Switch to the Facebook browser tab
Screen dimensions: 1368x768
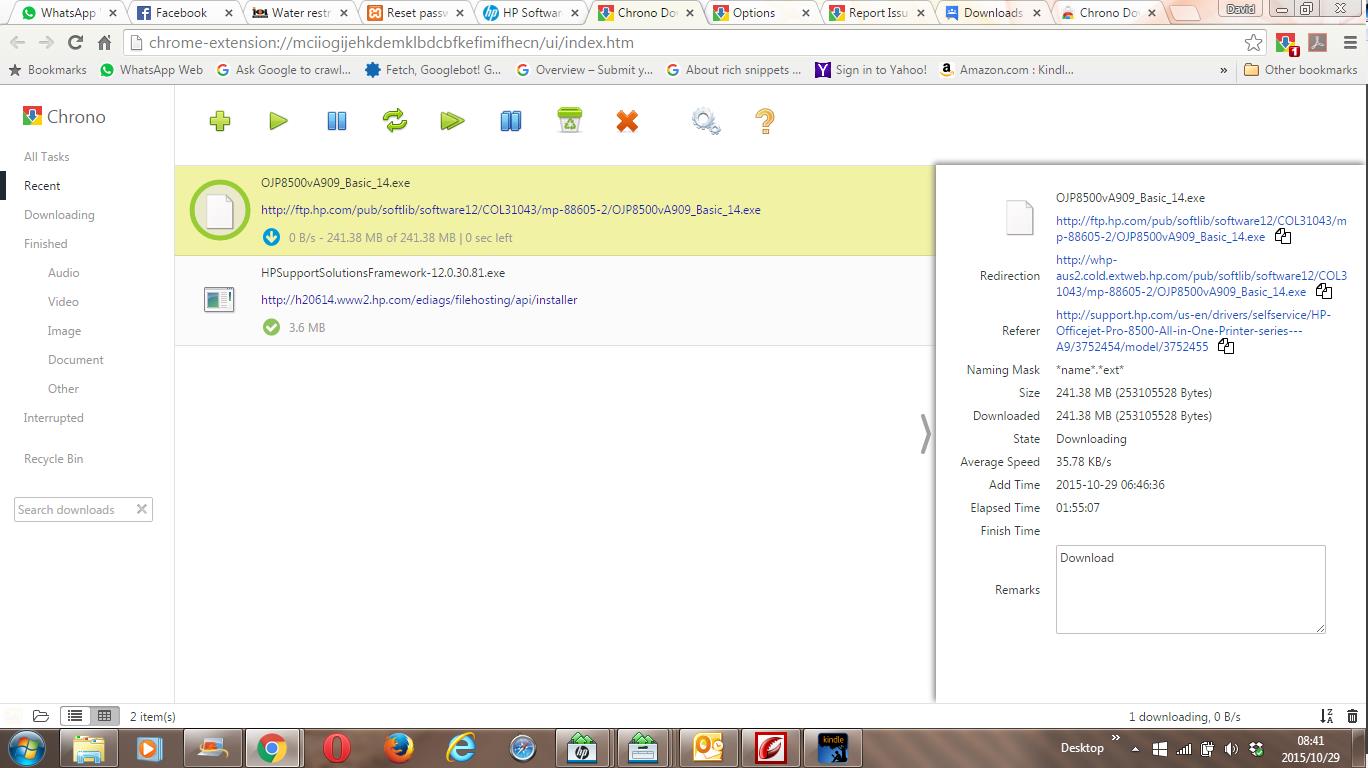[x=182, y=13]
